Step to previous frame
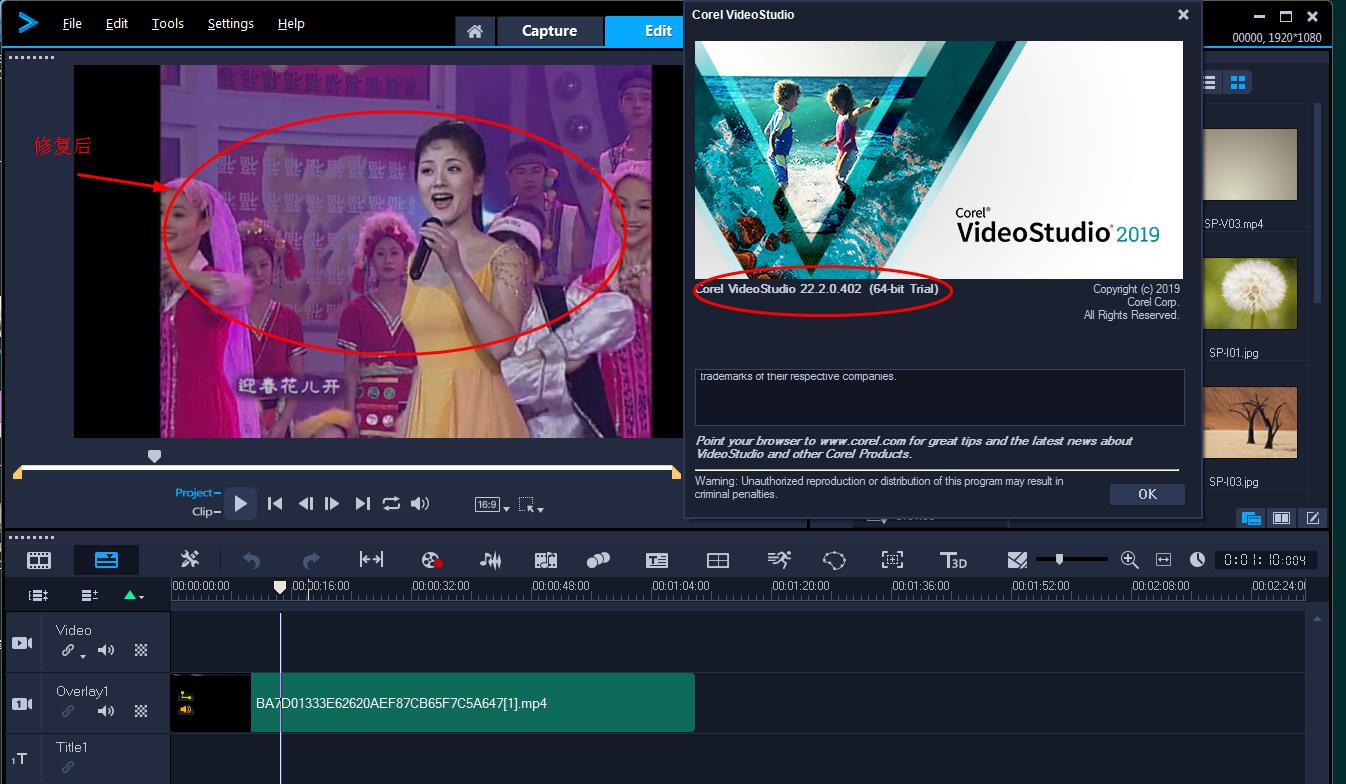The height and width of the screenshot is (784, 1346). (x=306, y=504)
